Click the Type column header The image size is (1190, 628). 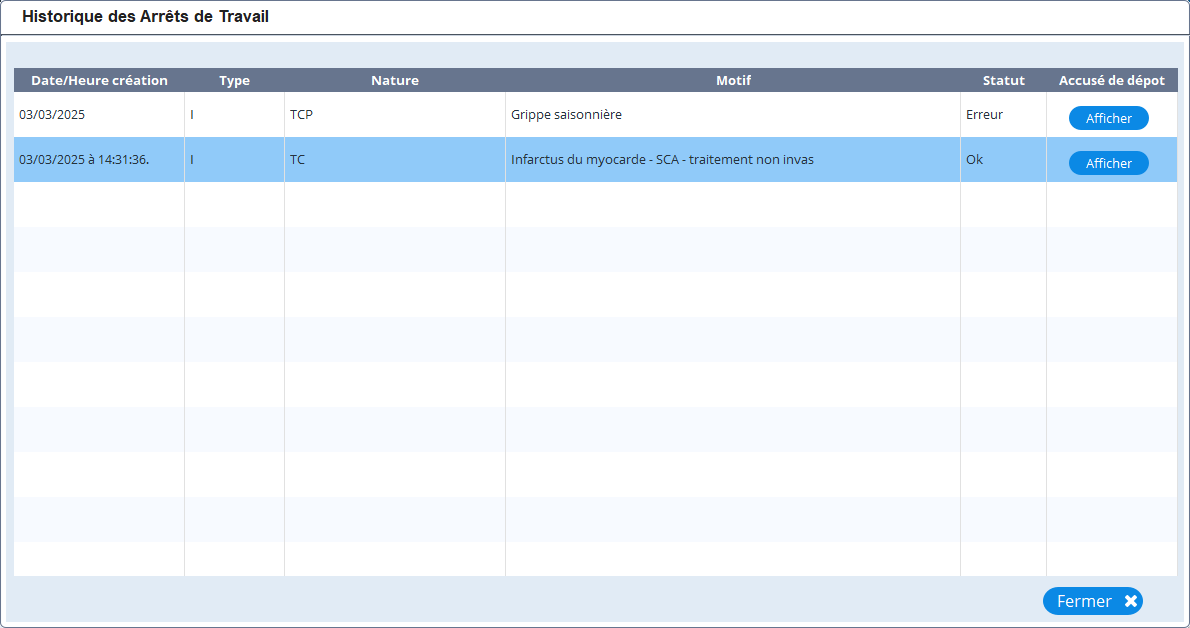(234, 80)
